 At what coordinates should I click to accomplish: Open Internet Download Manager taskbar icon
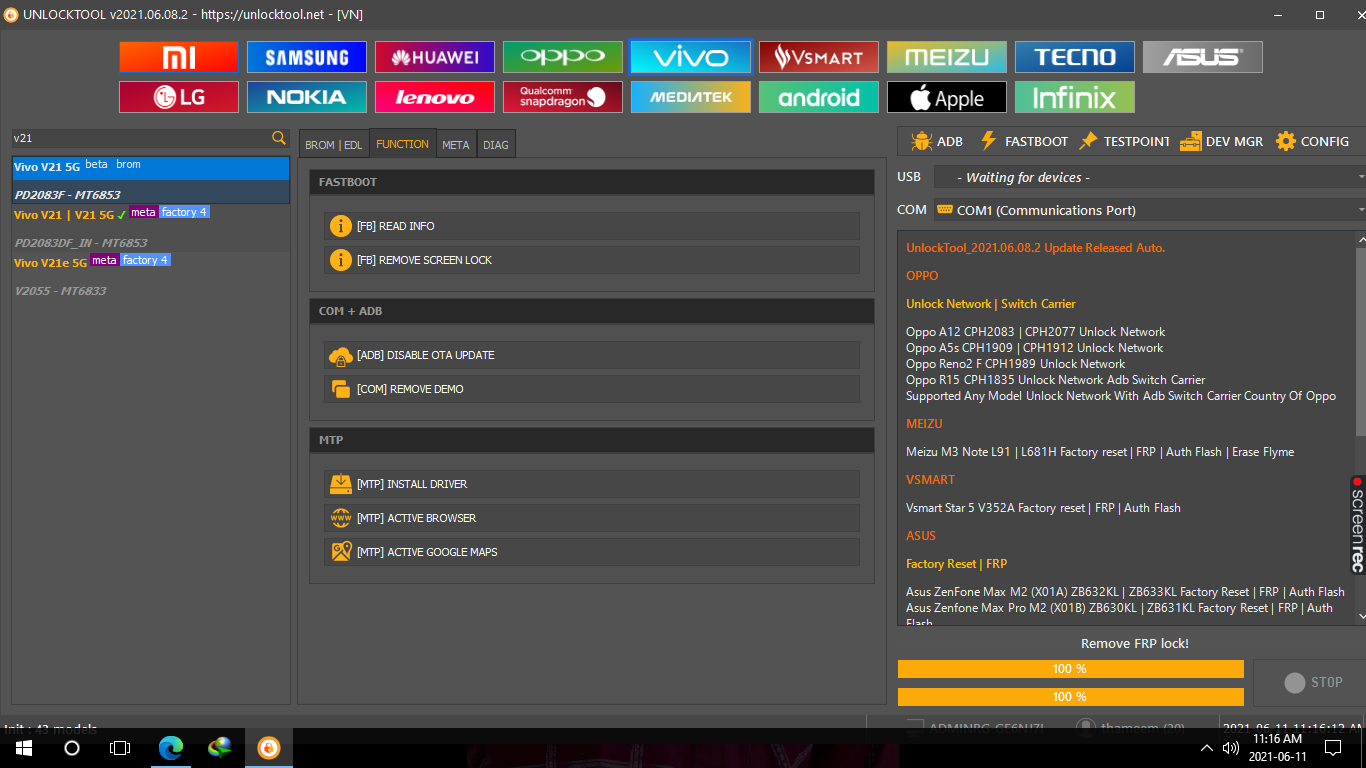[220, 748]
